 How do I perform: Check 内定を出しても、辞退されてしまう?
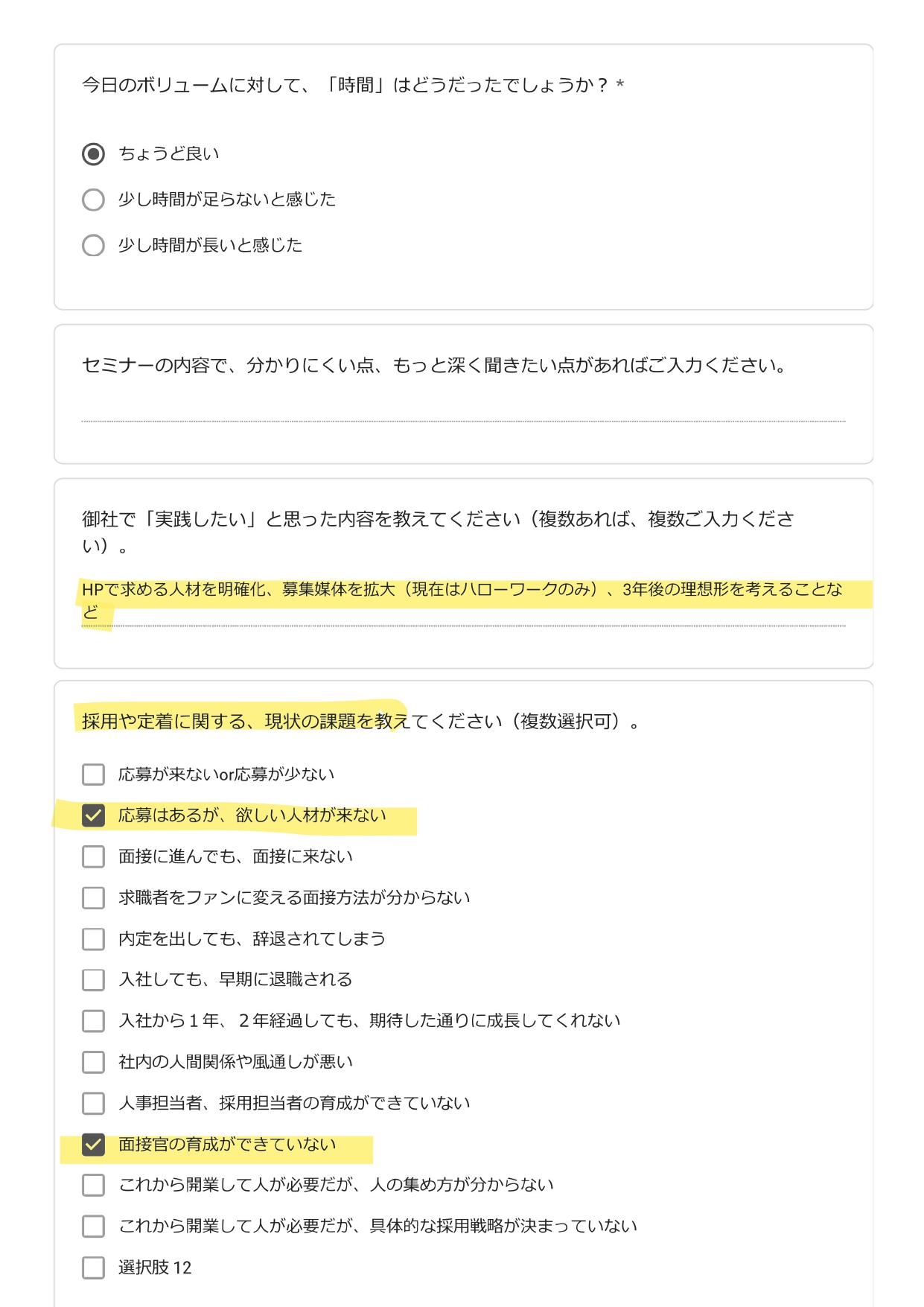[93, 938]
